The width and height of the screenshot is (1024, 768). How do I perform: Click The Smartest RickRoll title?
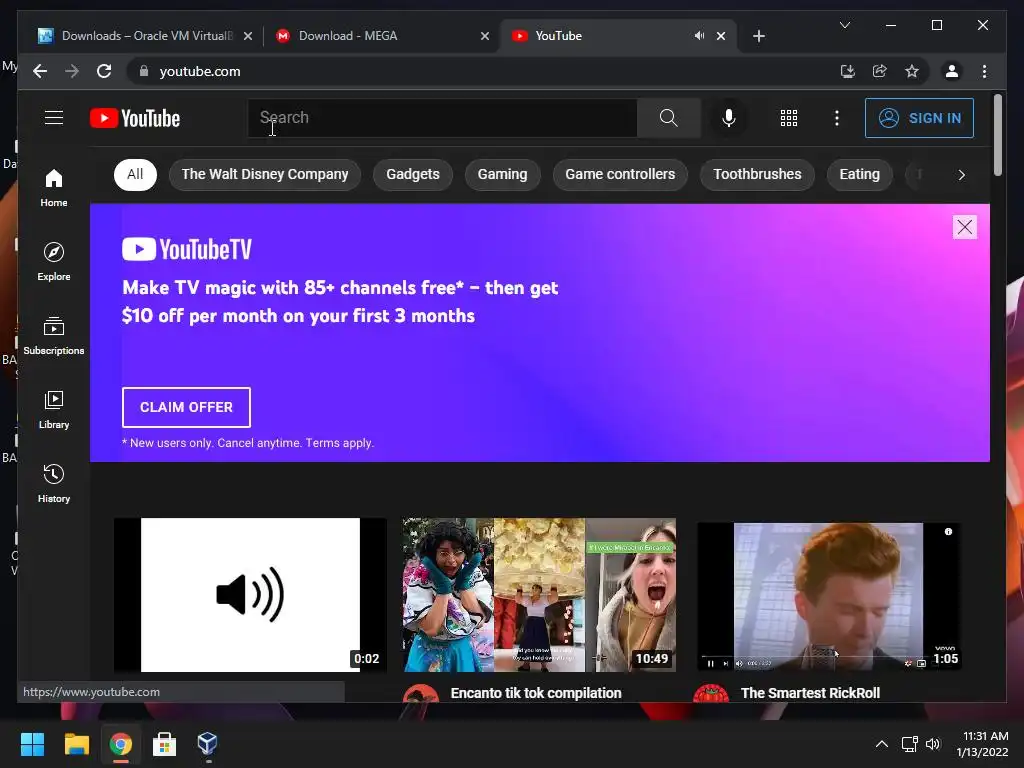point(810,693)
